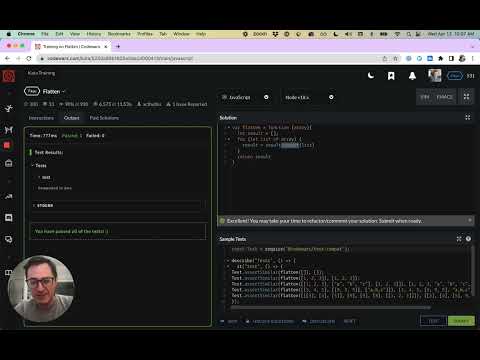Switch to the Output tab
The image size is (480, 360).
pyautogui.click(x=72, y=118)
